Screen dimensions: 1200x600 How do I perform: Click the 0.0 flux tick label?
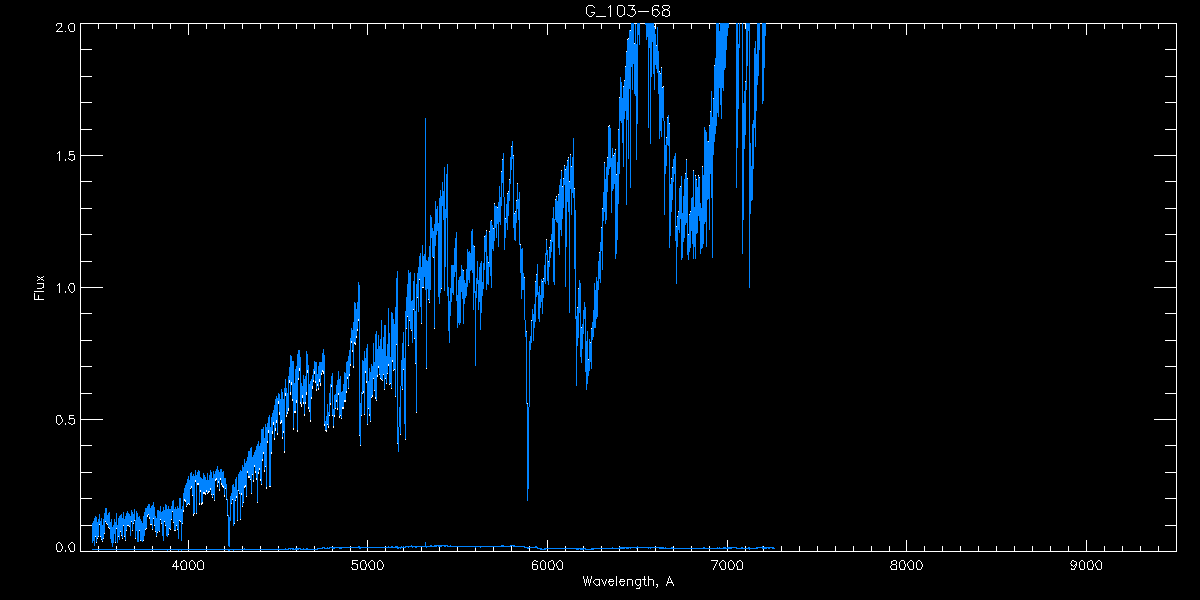65,545
